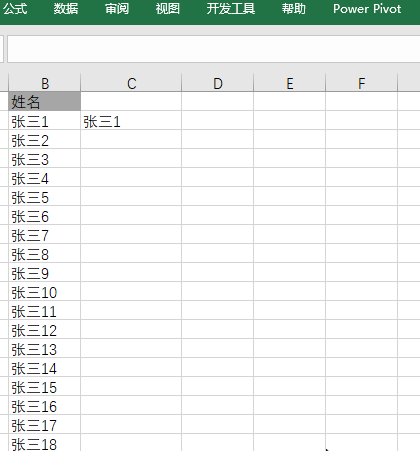
Task: Select the cell containing 张三6
Action: (45, 215)
